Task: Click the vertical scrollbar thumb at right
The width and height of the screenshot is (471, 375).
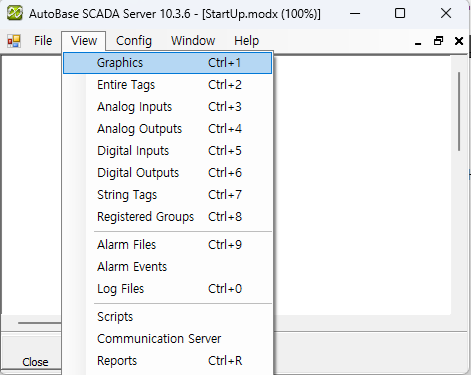Action: coord(459,112)
